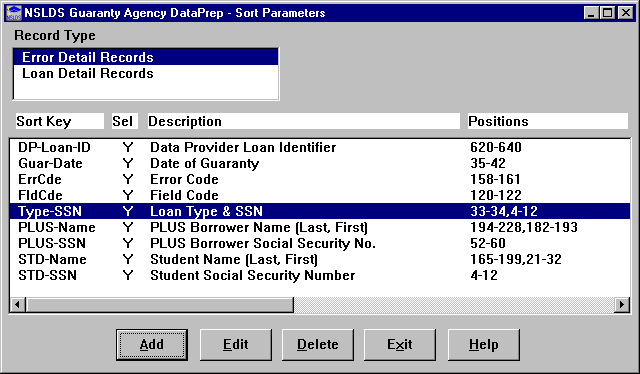Select the PLUS-SSN sort key row
Image resolution: width=640 pixels, height=374 pixels.
point(320,243)
